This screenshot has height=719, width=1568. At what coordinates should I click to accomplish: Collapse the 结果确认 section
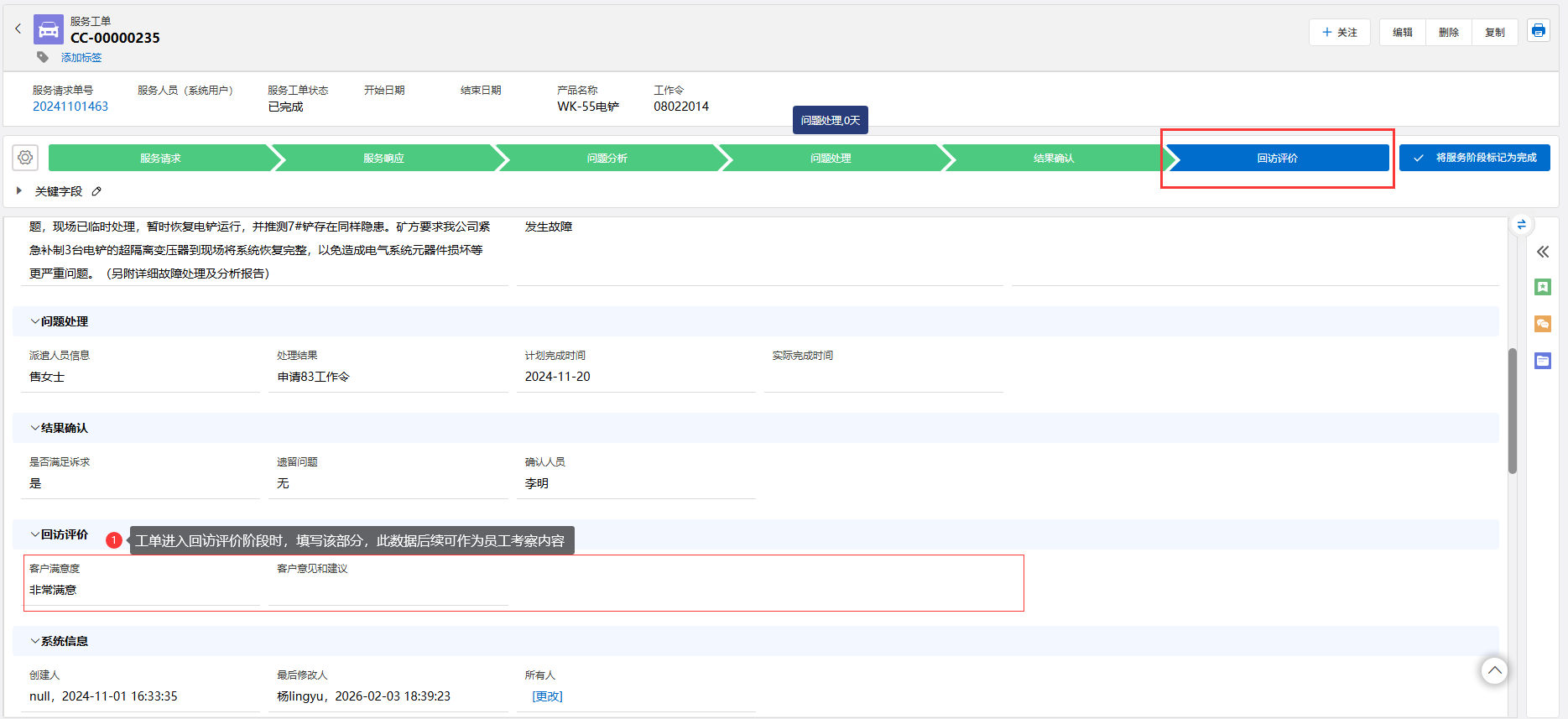tap(35, 428)
